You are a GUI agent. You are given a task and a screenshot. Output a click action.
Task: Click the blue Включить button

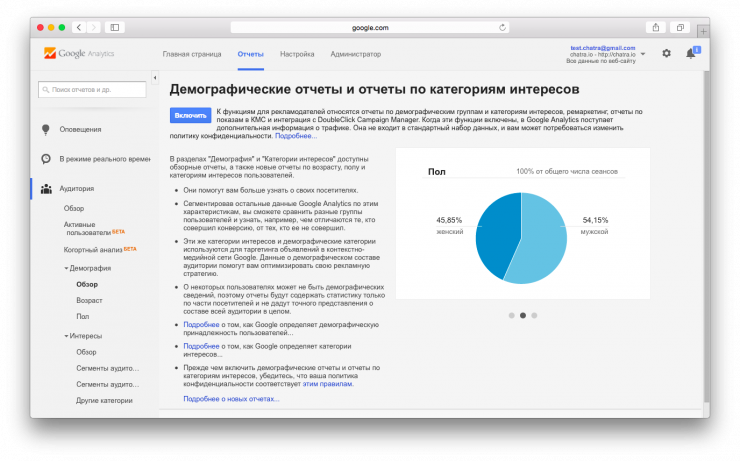point(190,115)
